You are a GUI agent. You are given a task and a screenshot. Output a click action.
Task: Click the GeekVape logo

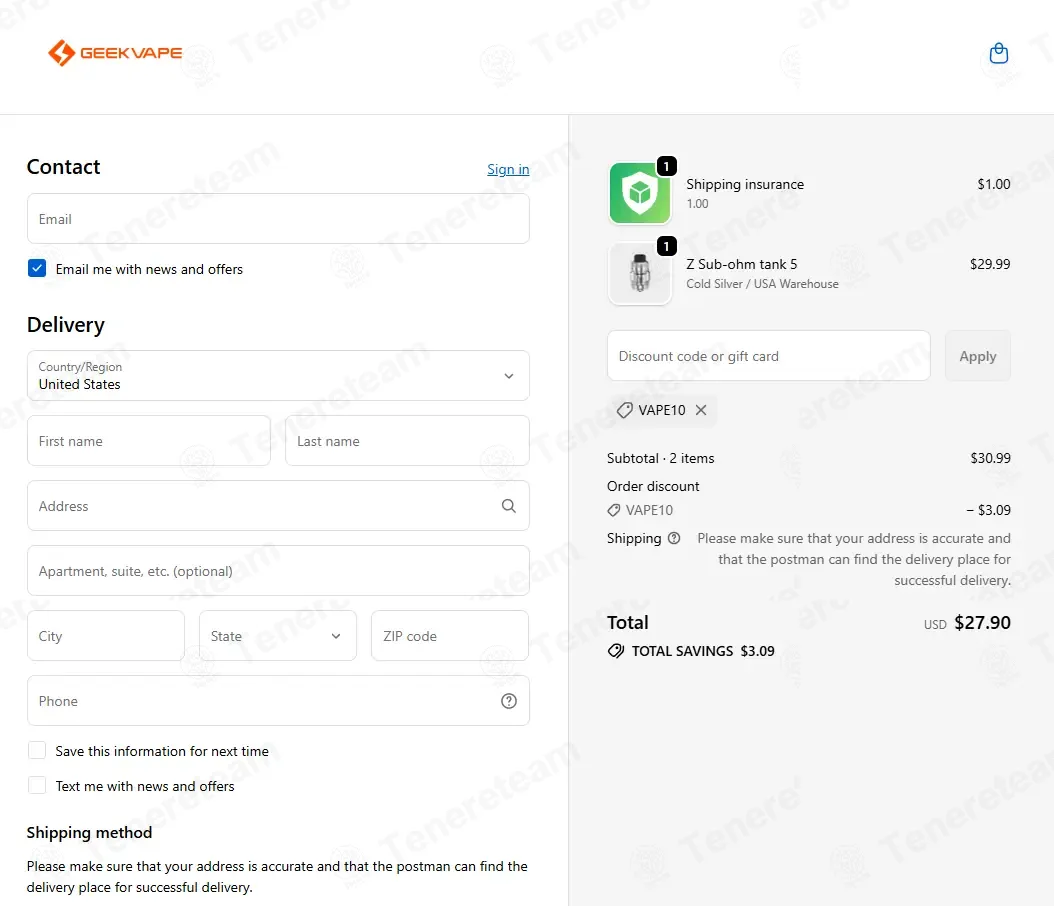(115, 52)
